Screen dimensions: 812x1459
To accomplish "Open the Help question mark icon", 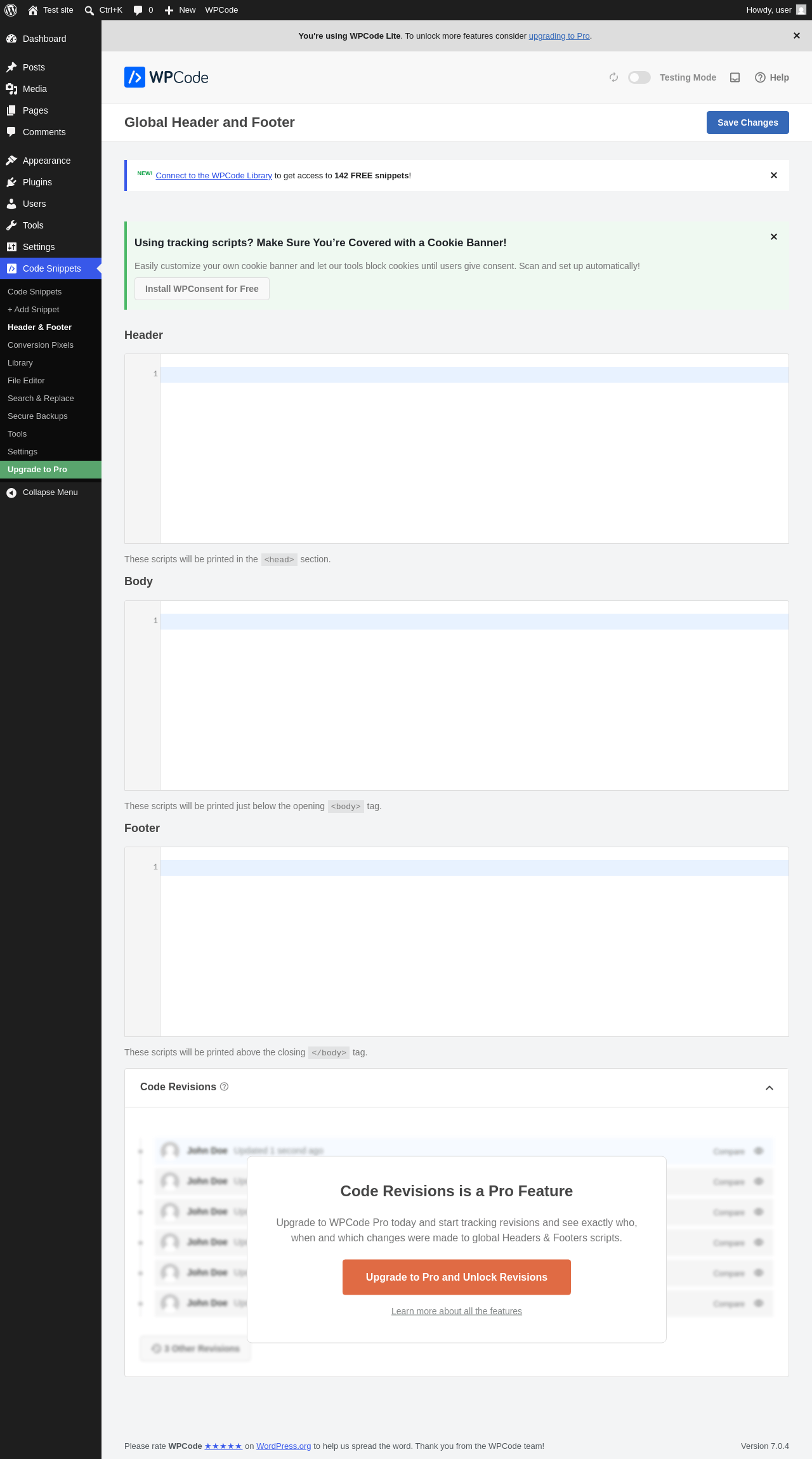I will click(760, 77).
